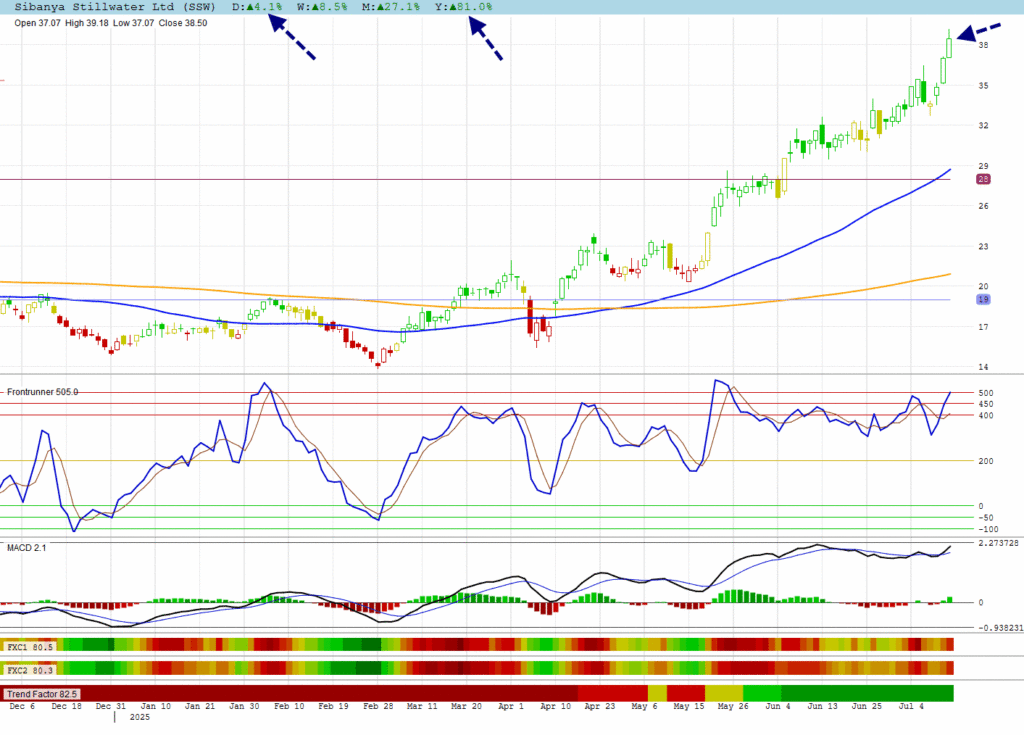Click the Frontrunner 200 level label
Screen dimensions: 1024x735
(x=985, y=461)
